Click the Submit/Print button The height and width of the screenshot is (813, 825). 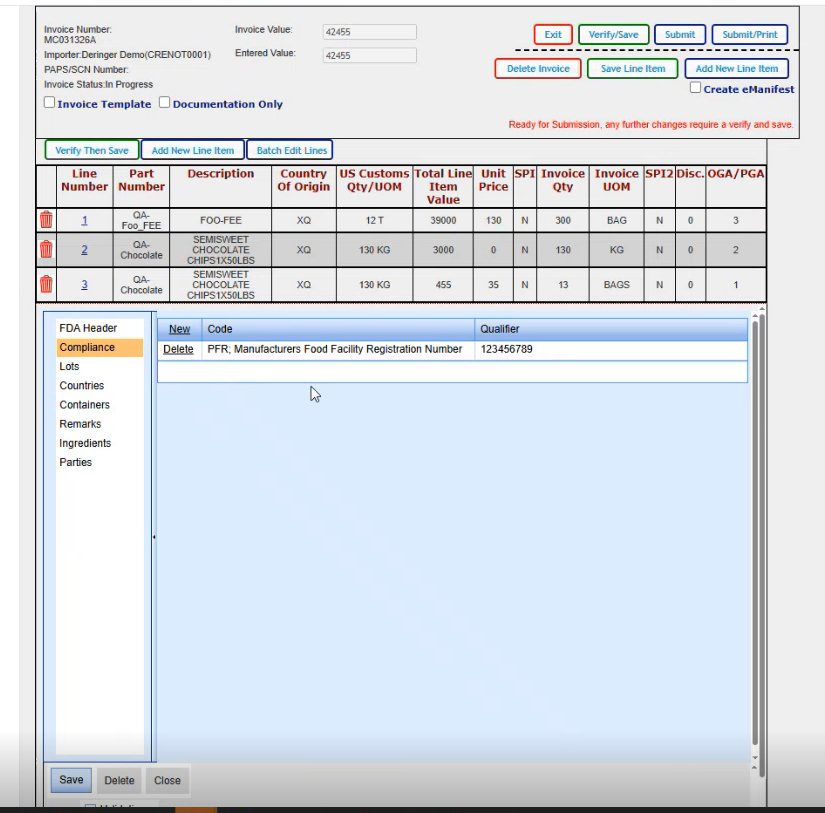(x=750, y=35)
